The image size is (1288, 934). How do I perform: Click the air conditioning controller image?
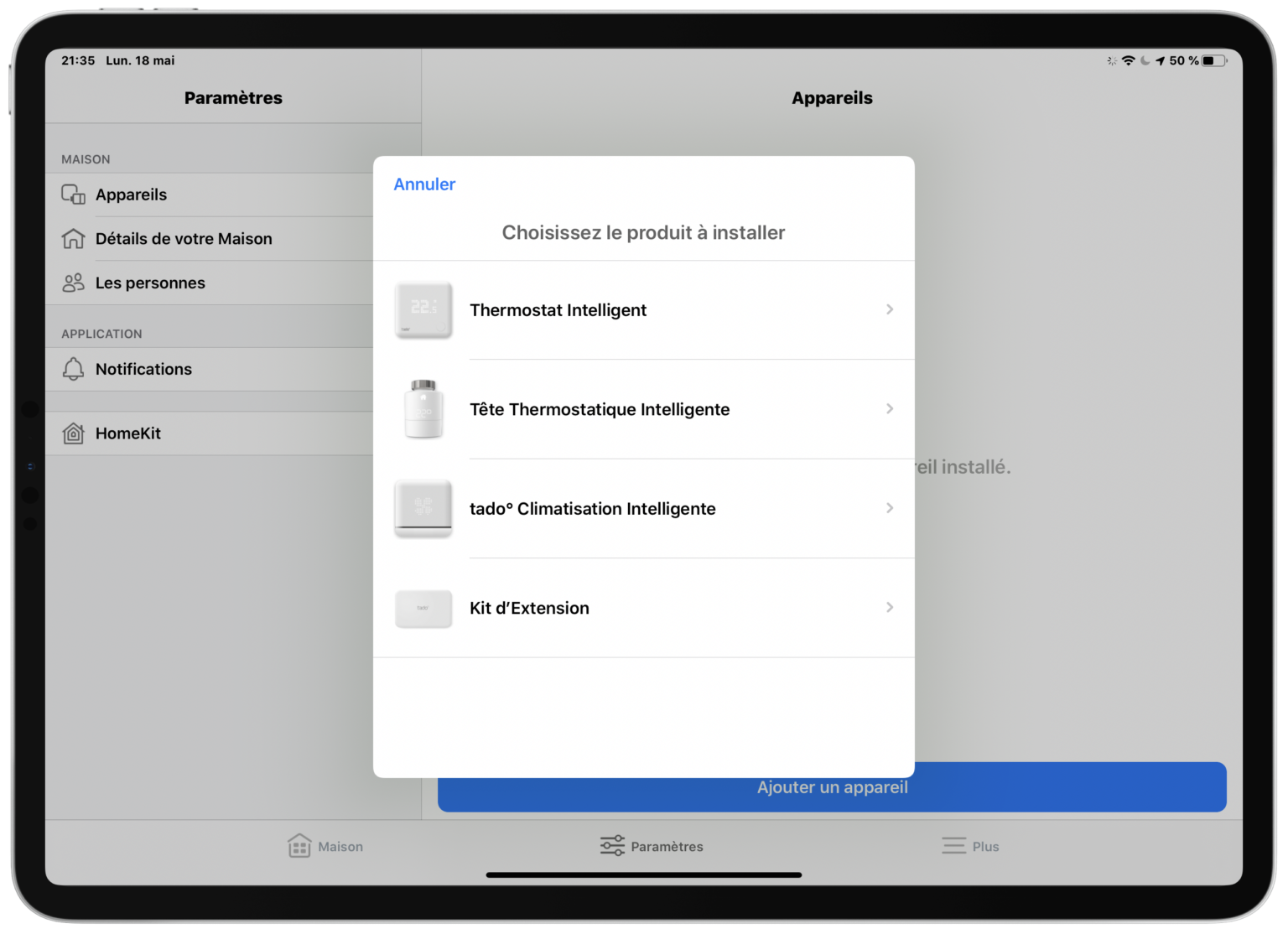click(x=423, y=509)
